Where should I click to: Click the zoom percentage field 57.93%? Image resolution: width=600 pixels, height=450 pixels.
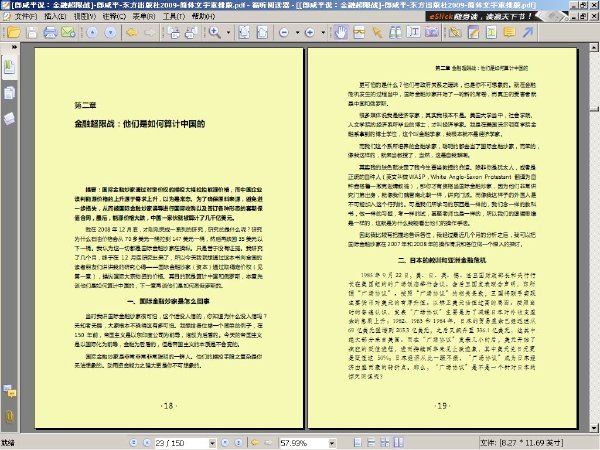pyautogui.click(x=304, y=443)
